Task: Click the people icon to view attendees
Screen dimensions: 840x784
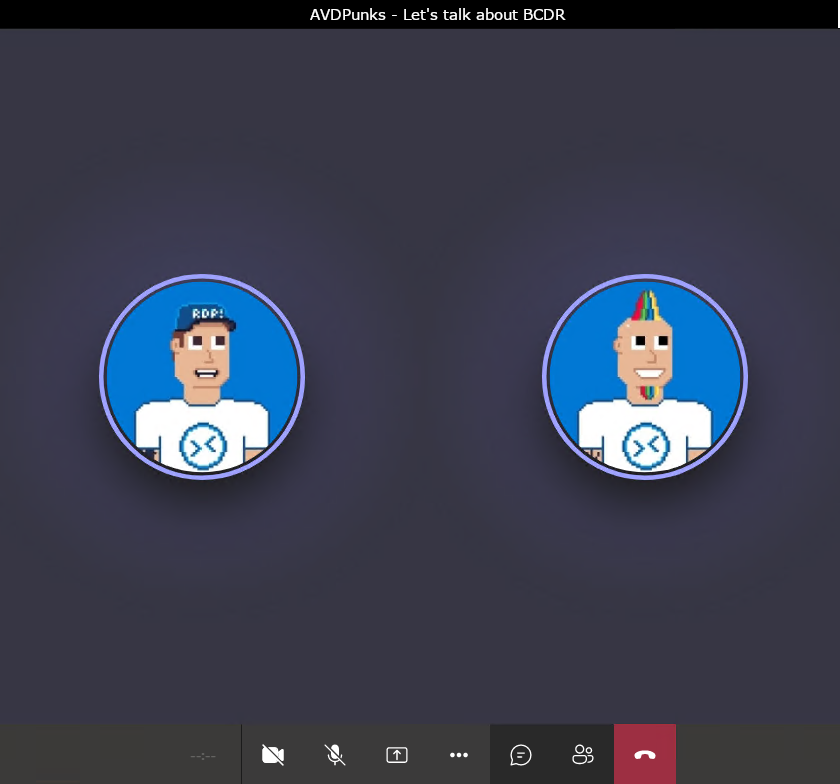Action: (583, 755)
